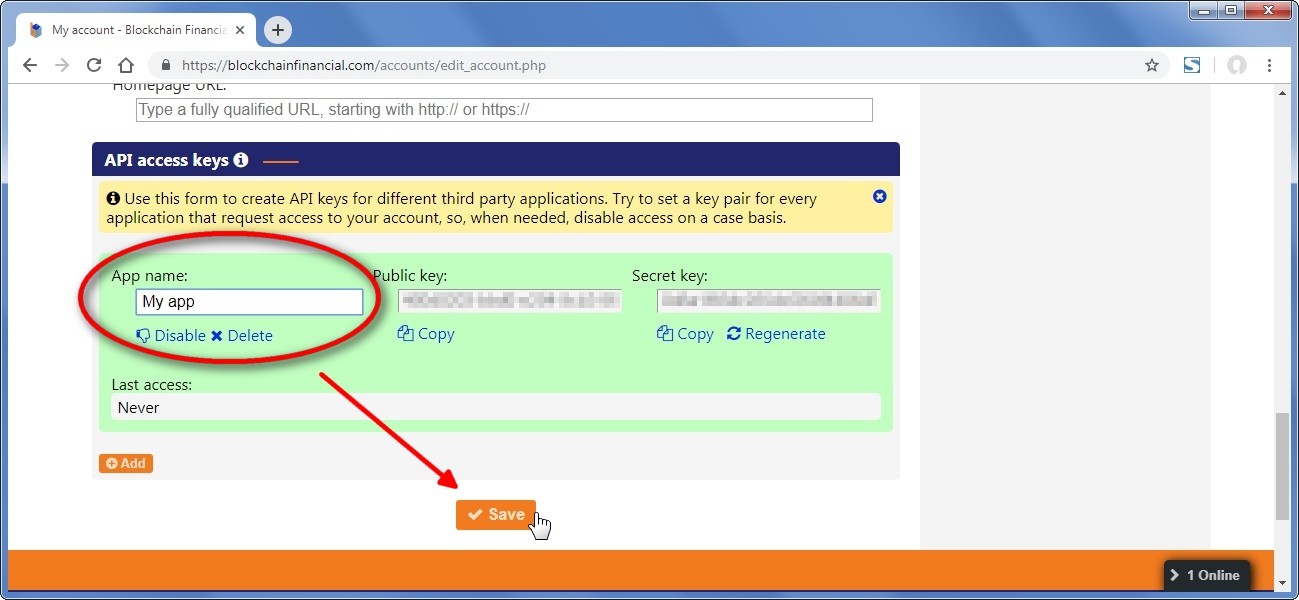Click the page vertical scrollbar thumb
The image size is (1299, 600).
(x=1282, y=465)
